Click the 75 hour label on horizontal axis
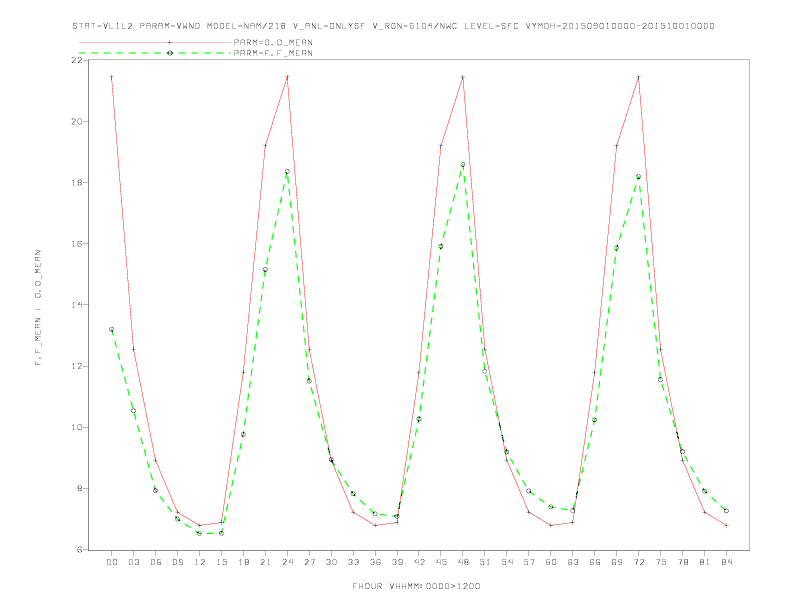Image resolution: width=792 pixels, height=612 pixels. 661,562
